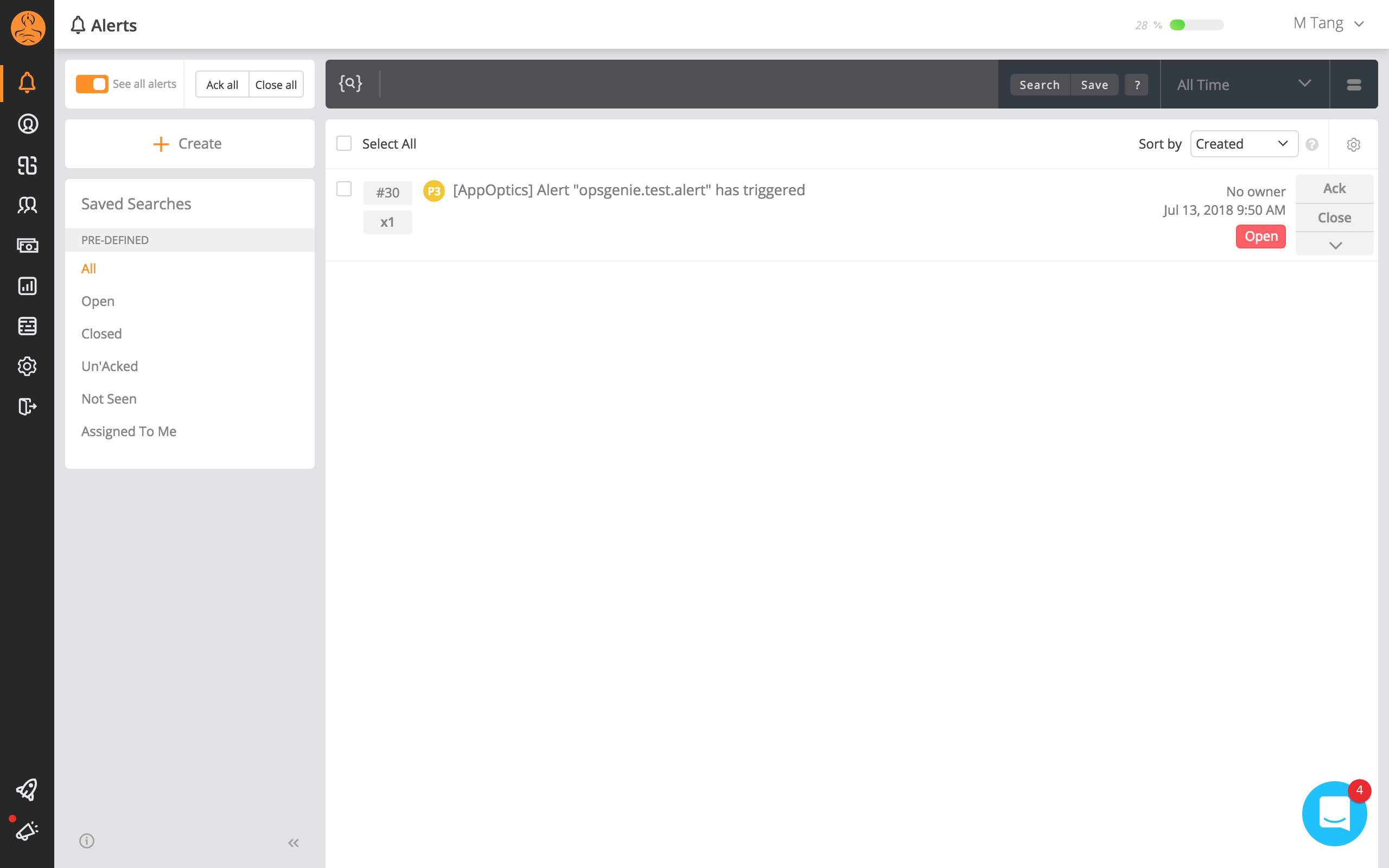The width and height of the screenshot is (1389, 868).
Task: Click the 28% progress bar
Action: point(1196,25)
